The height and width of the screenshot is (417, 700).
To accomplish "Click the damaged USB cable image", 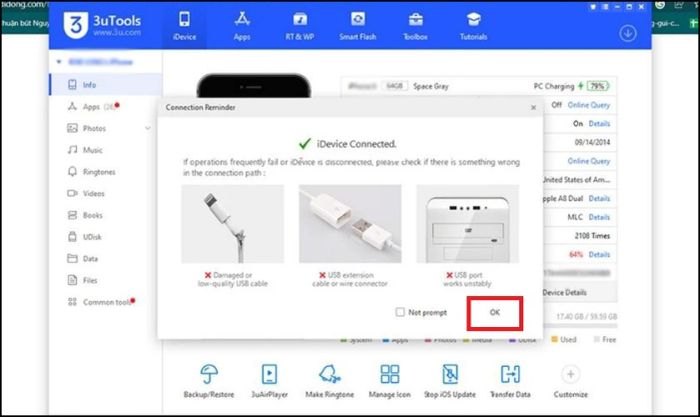I will point(232,224).
